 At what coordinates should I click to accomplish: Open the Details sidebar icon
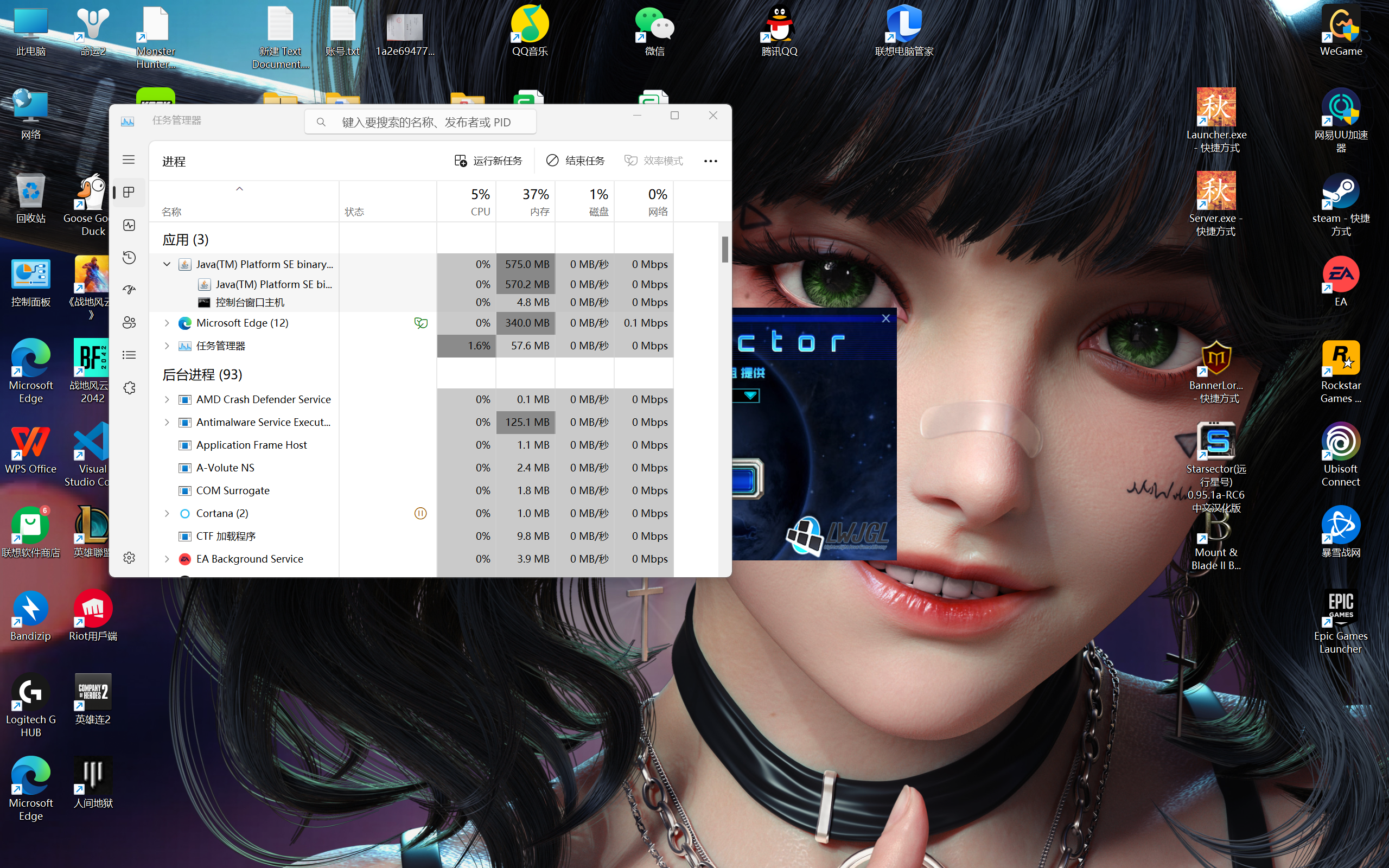click(x=129, y=355)
